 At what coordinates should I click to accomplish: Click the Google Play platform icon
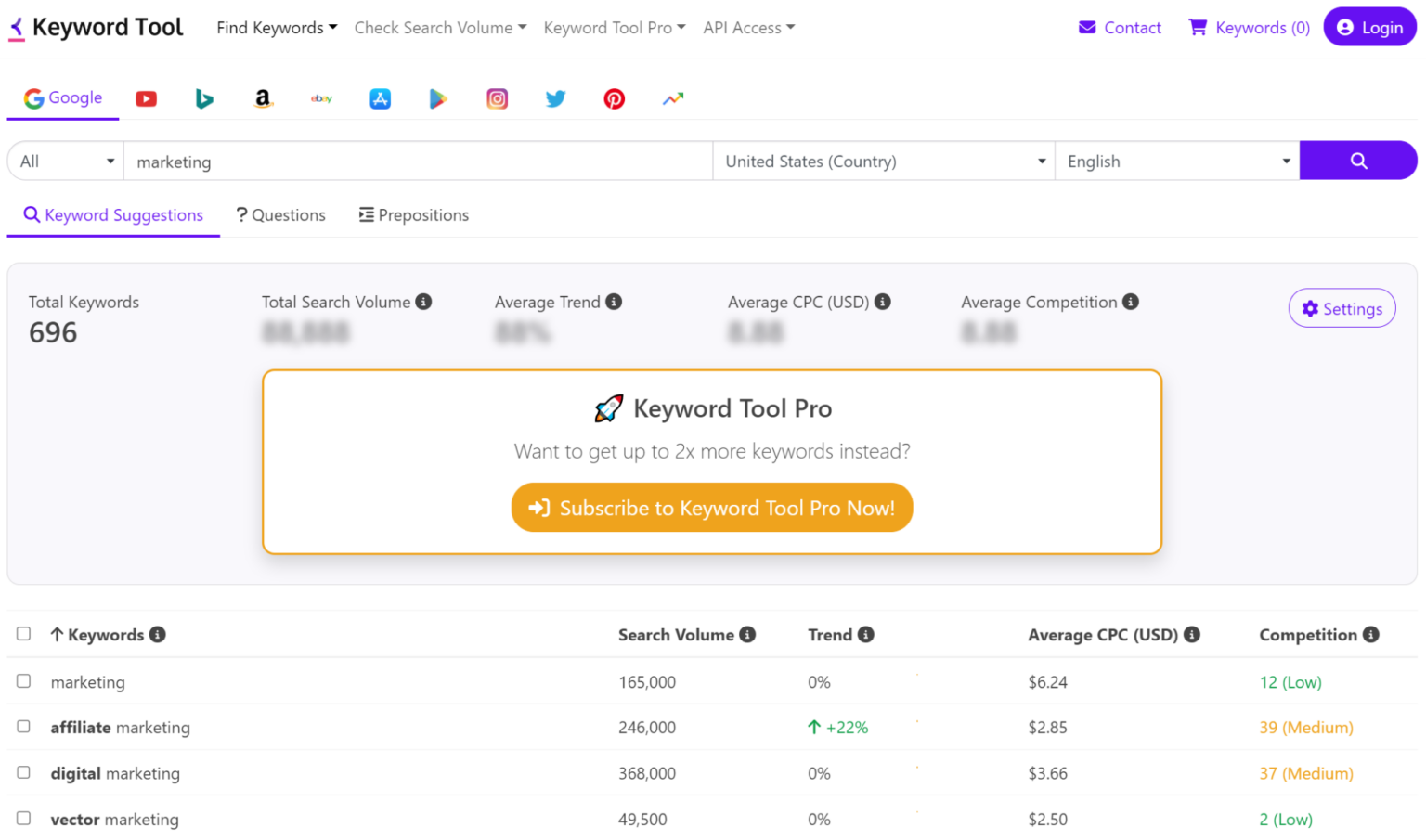(x=438, y=98)
